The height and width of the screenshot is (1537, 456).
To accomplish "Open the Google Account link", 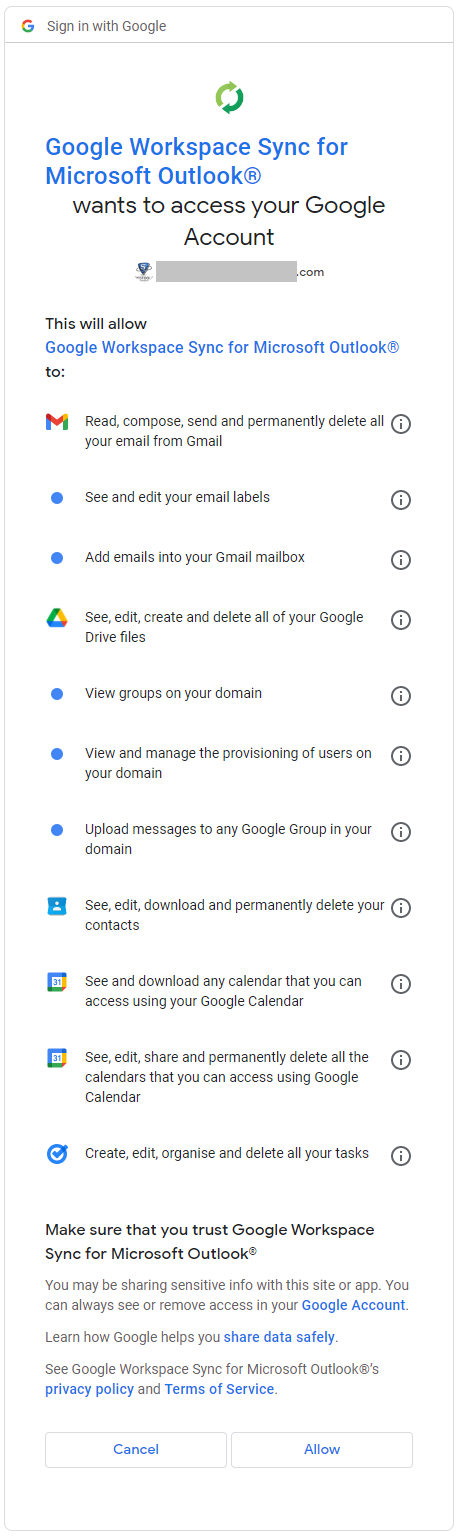I will tap(353, 1305).
